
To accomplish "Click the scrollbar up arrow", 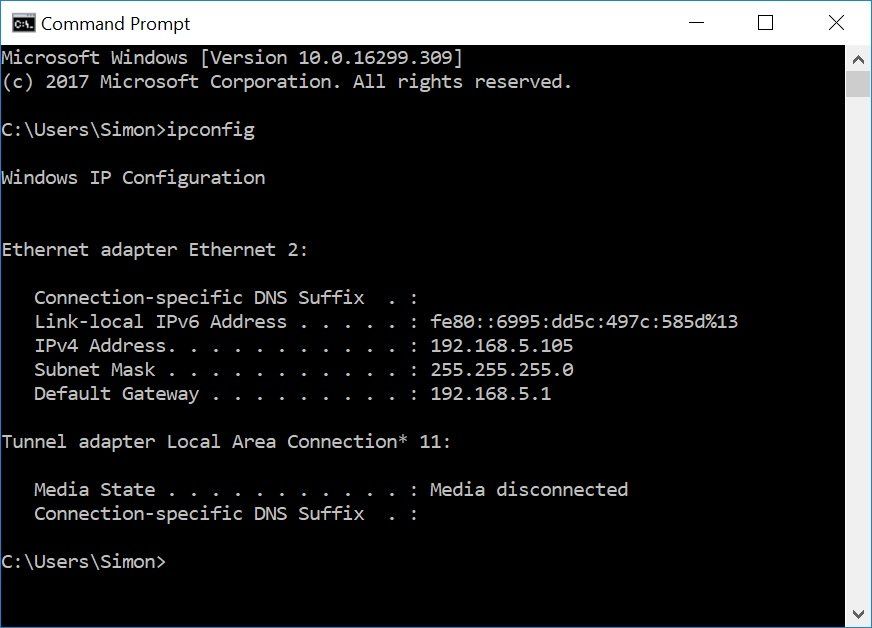I will [x=858, y=57].
